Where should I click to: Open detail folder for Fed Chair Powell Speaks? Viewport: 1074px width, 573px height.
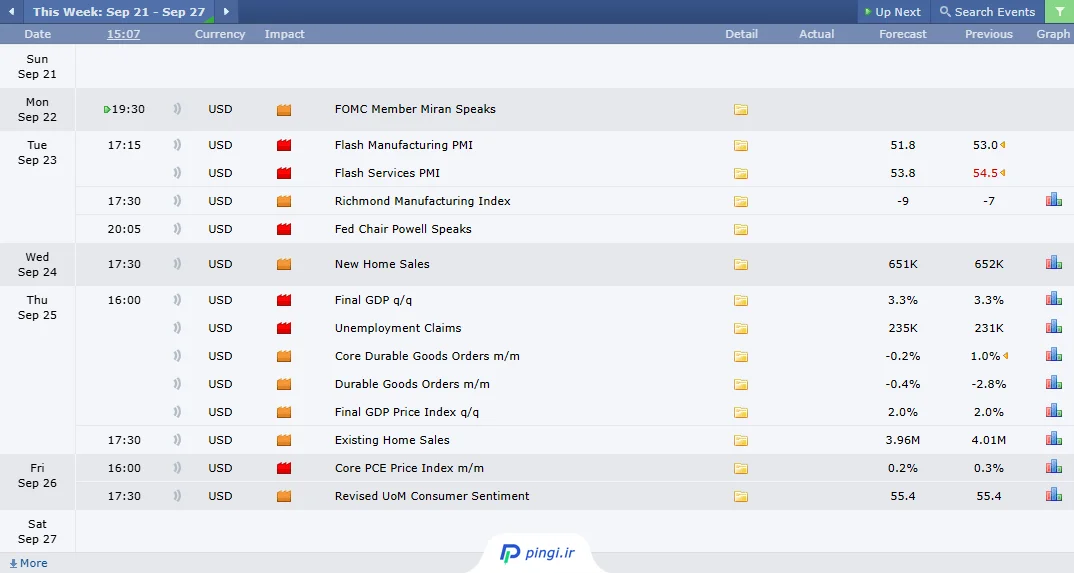[x=741, y=229]
